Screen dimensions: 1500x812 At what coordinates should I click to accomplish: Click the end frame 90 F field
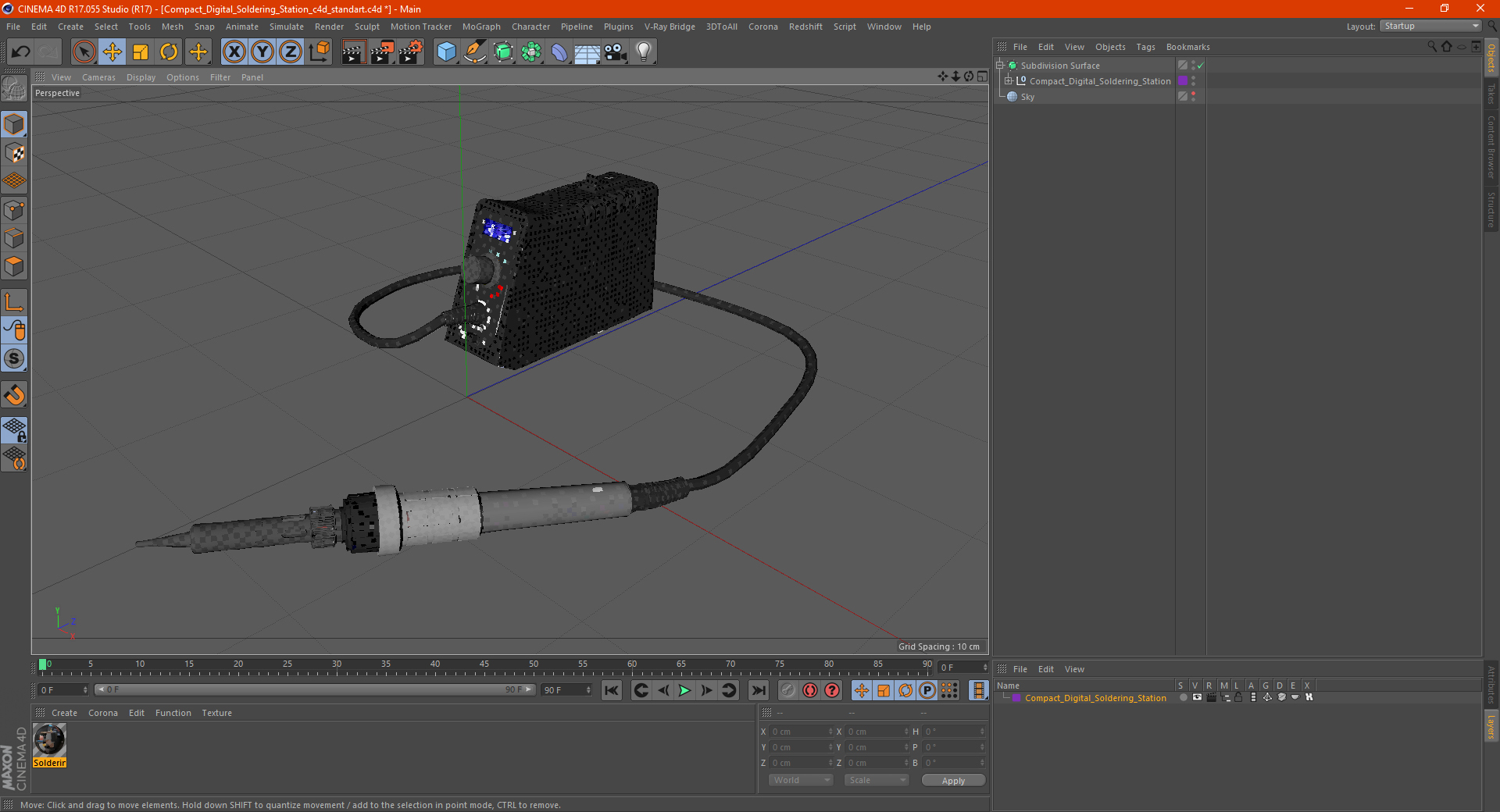(x=566, y=690)
